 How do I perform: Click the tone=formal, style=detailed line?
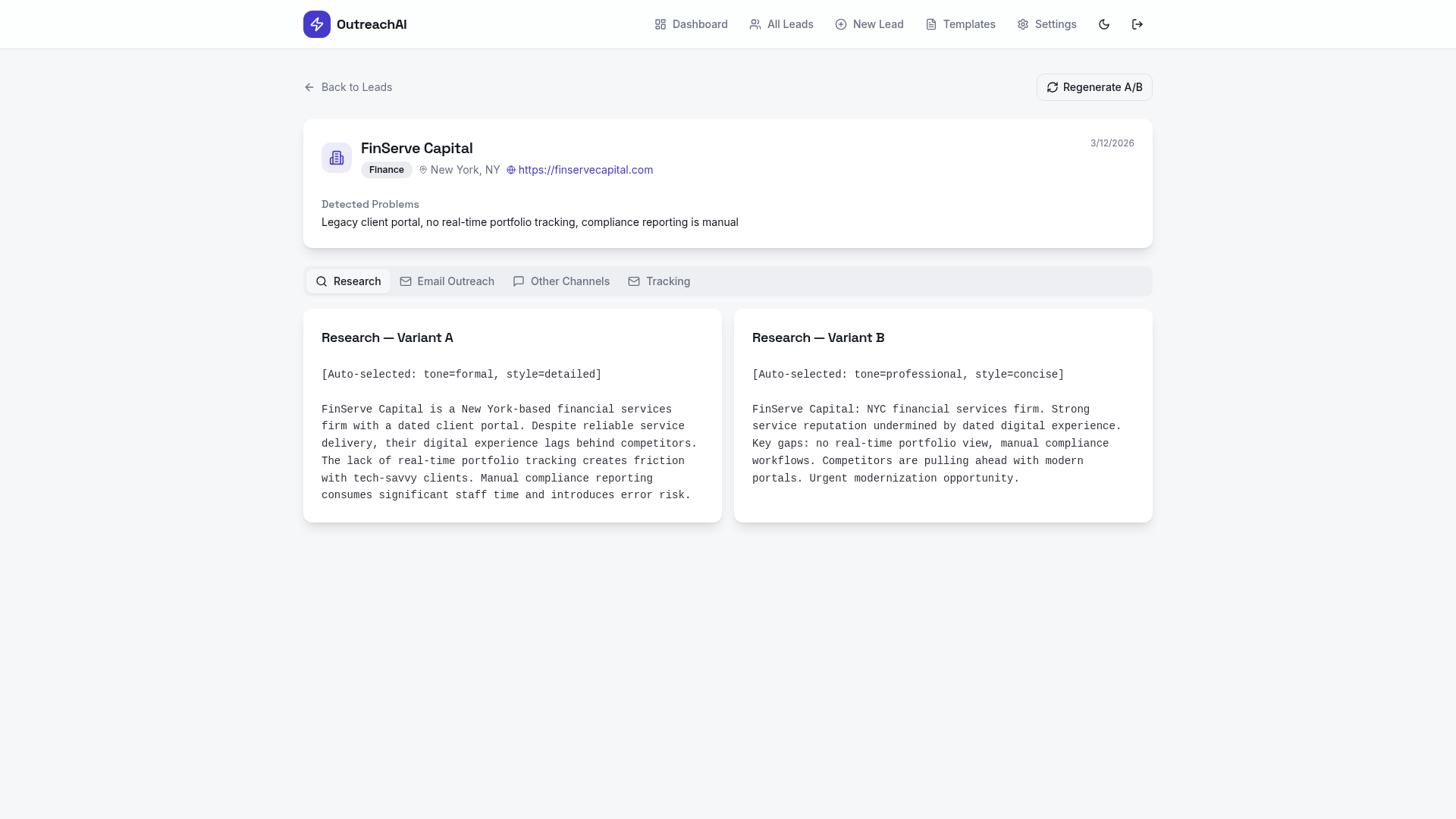(461, 375)
